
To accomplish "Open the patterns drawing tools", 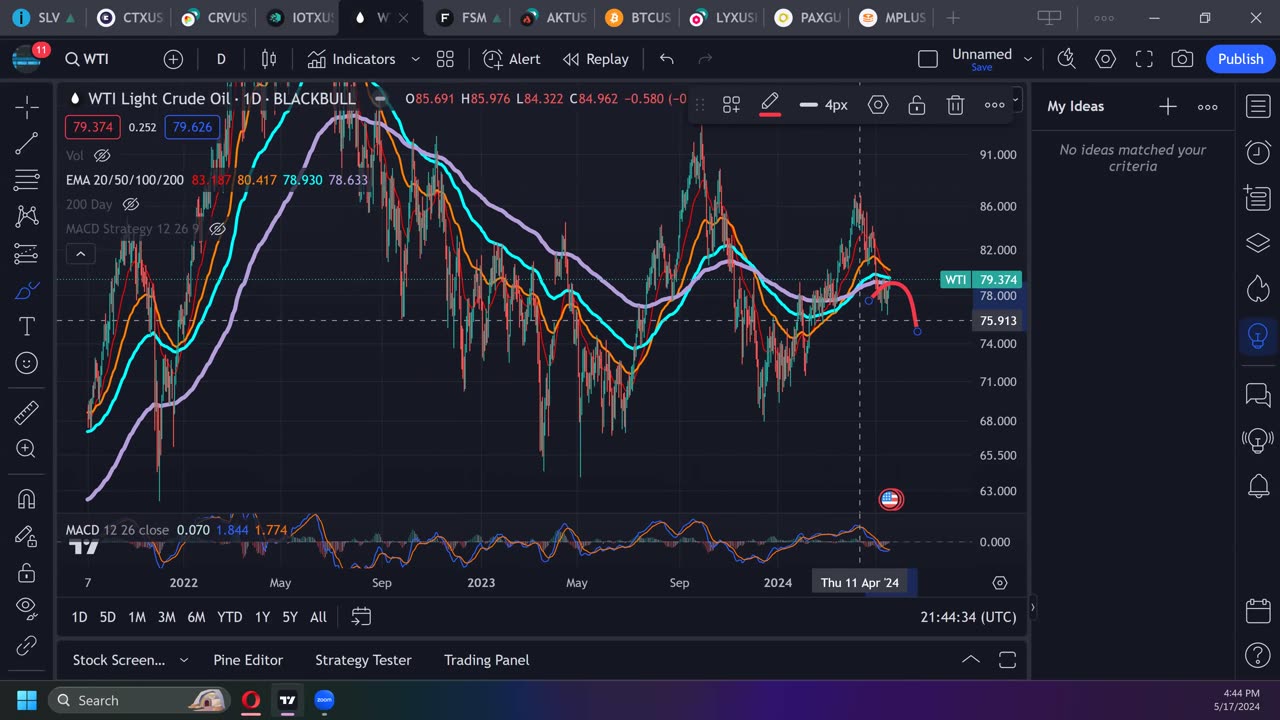I will click(x=27, y=216).
